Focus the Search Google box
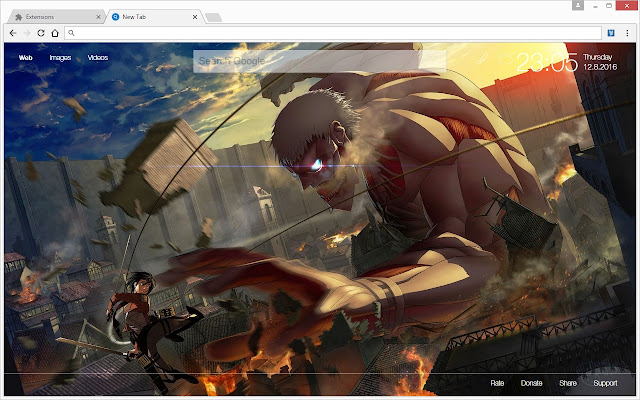Image resolution: width=640 pixels, height=400 pixels. [x=319, y=61]
